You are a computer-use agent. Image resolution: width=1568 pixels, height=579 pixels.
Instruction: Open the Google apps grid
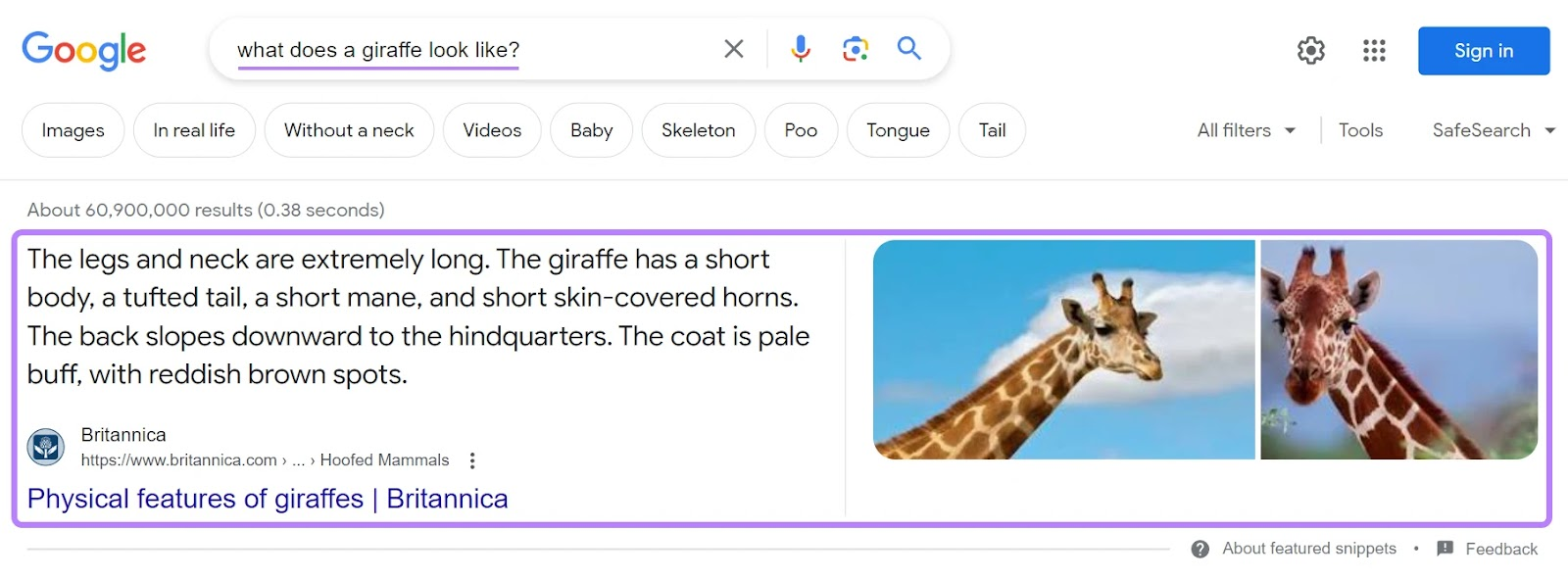click(1373, 50)
